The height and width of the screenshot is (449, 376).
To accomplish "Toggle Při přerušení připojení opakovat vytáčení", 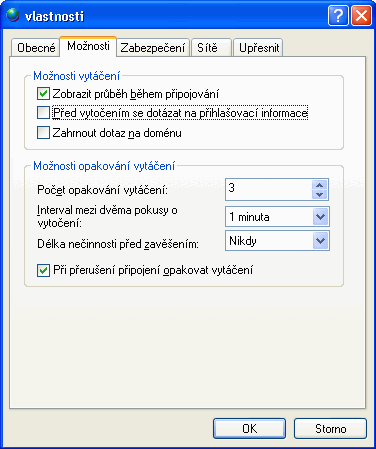I will click(x=43, y=270).
